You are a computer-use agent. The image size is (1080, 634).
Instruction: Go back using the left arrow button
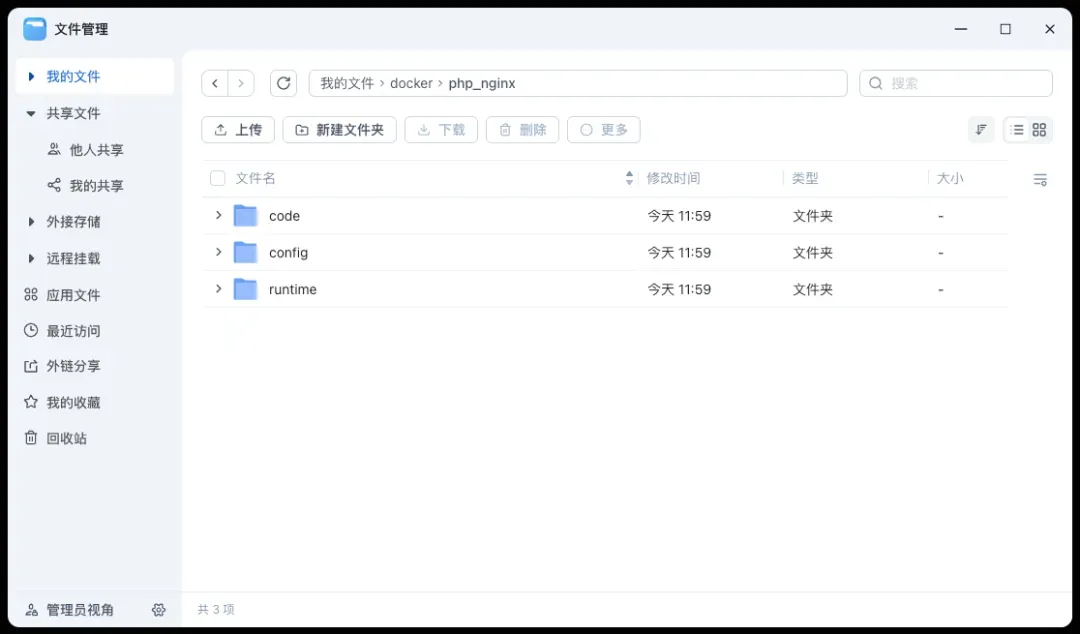point(215,83)
